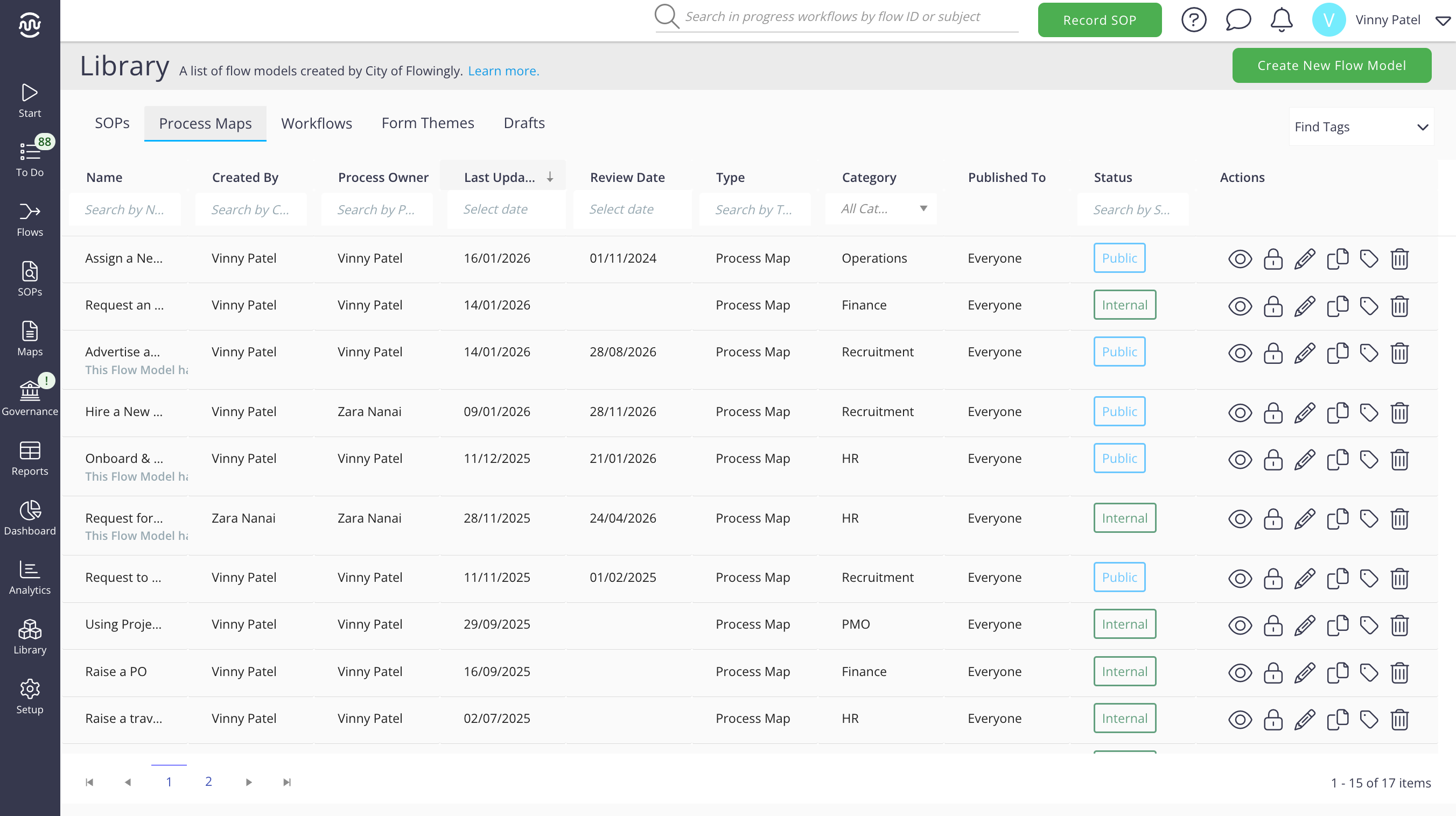Click the notifications bell icon
Image resolution: width=1456 pixels, height=816 pixels.
(1281, 20)
